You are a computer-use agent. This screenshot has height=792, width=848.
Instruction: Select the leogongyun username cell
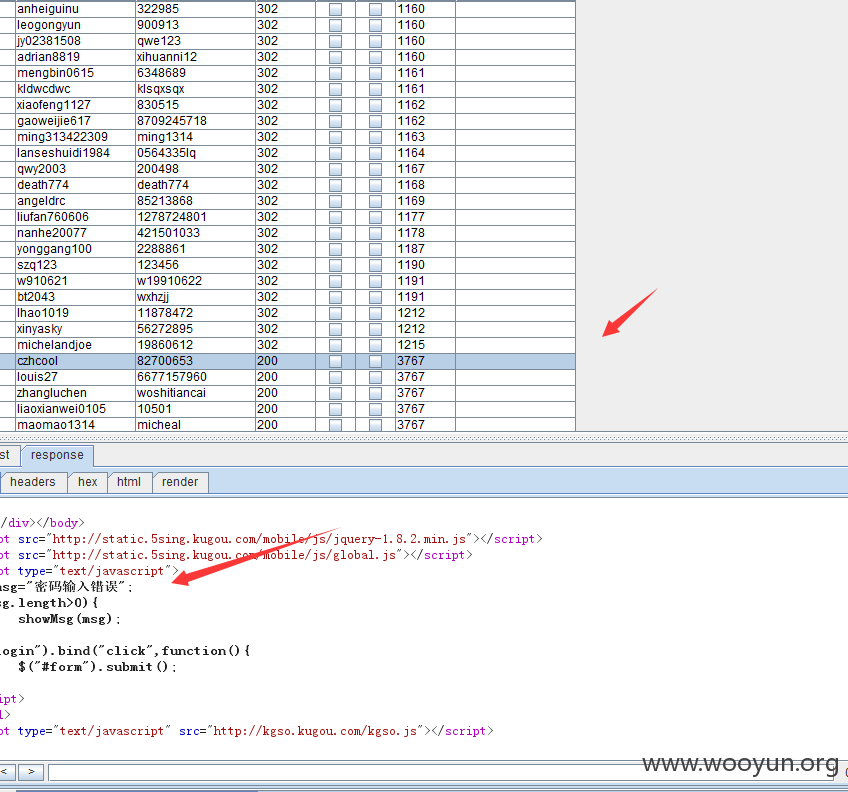click(x=75, y=25)
